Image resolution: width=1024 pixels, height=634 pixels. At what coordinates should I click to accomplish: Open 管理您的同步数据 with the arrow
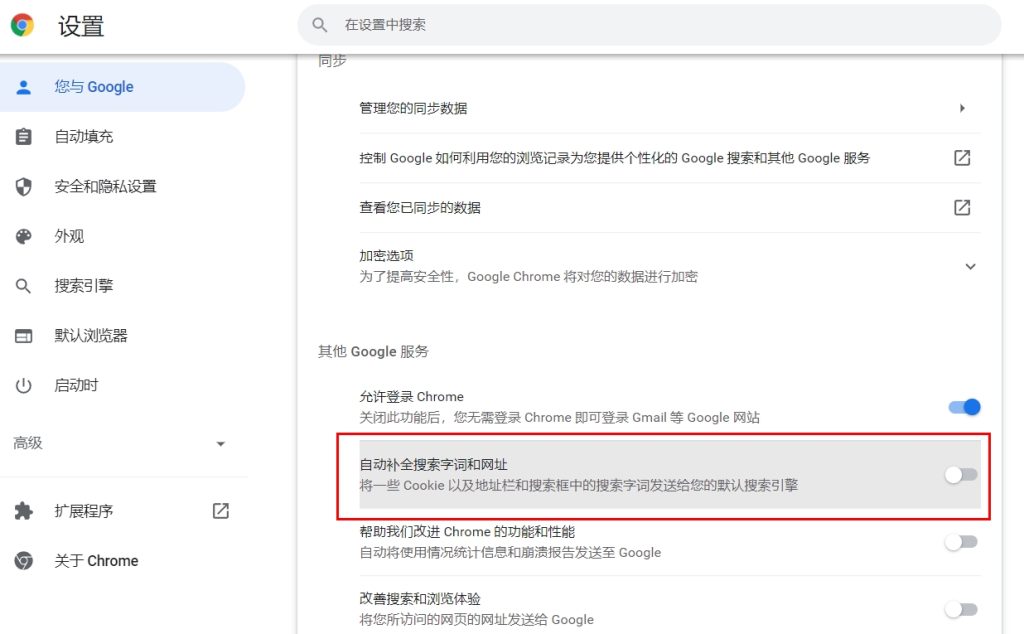pyautogui.click(x=962, y=108)
